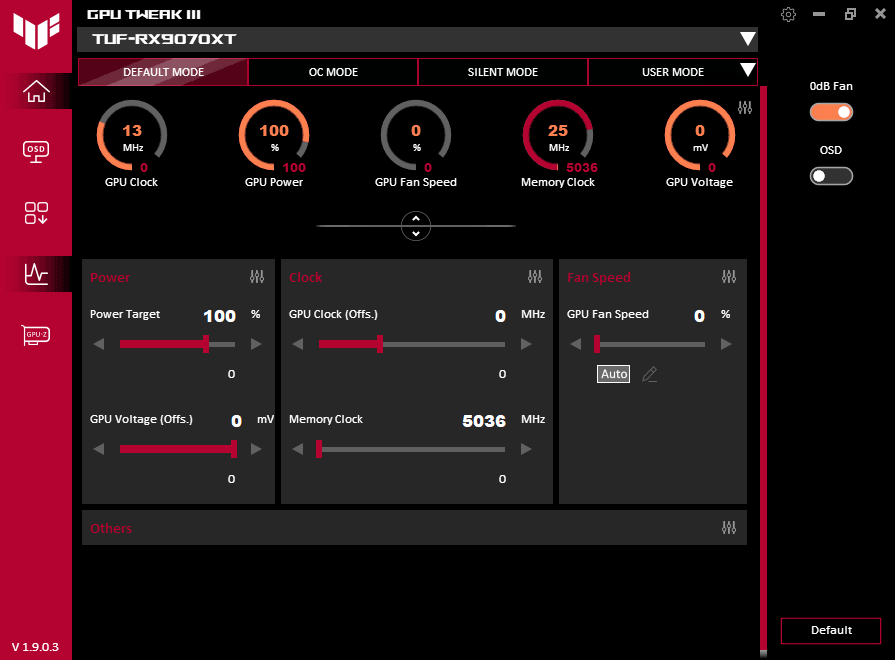895x660 pixels.
Task: Open the OSD panel from the sidebar
Action: tap(35, 152)
